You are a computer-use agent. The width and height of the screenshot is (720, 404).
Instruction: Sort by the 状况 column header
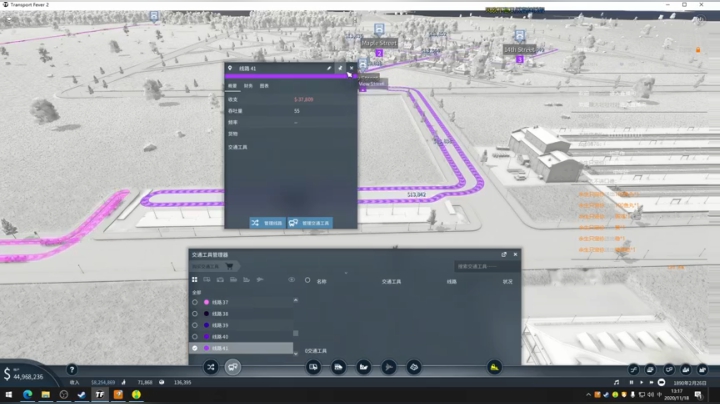click(507, 281)
